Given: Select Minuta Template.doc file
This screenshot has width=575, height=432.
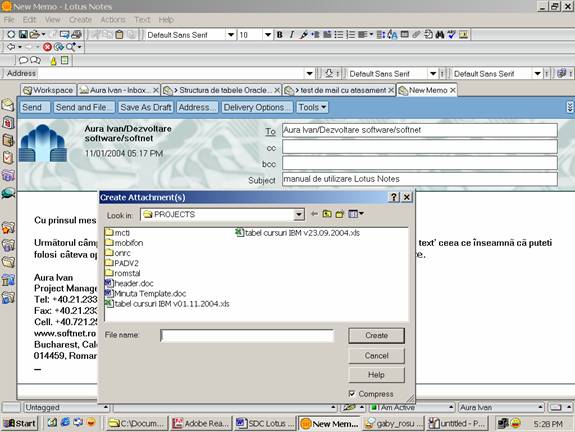Looking at the screenshot, I should tap(146, 293).
